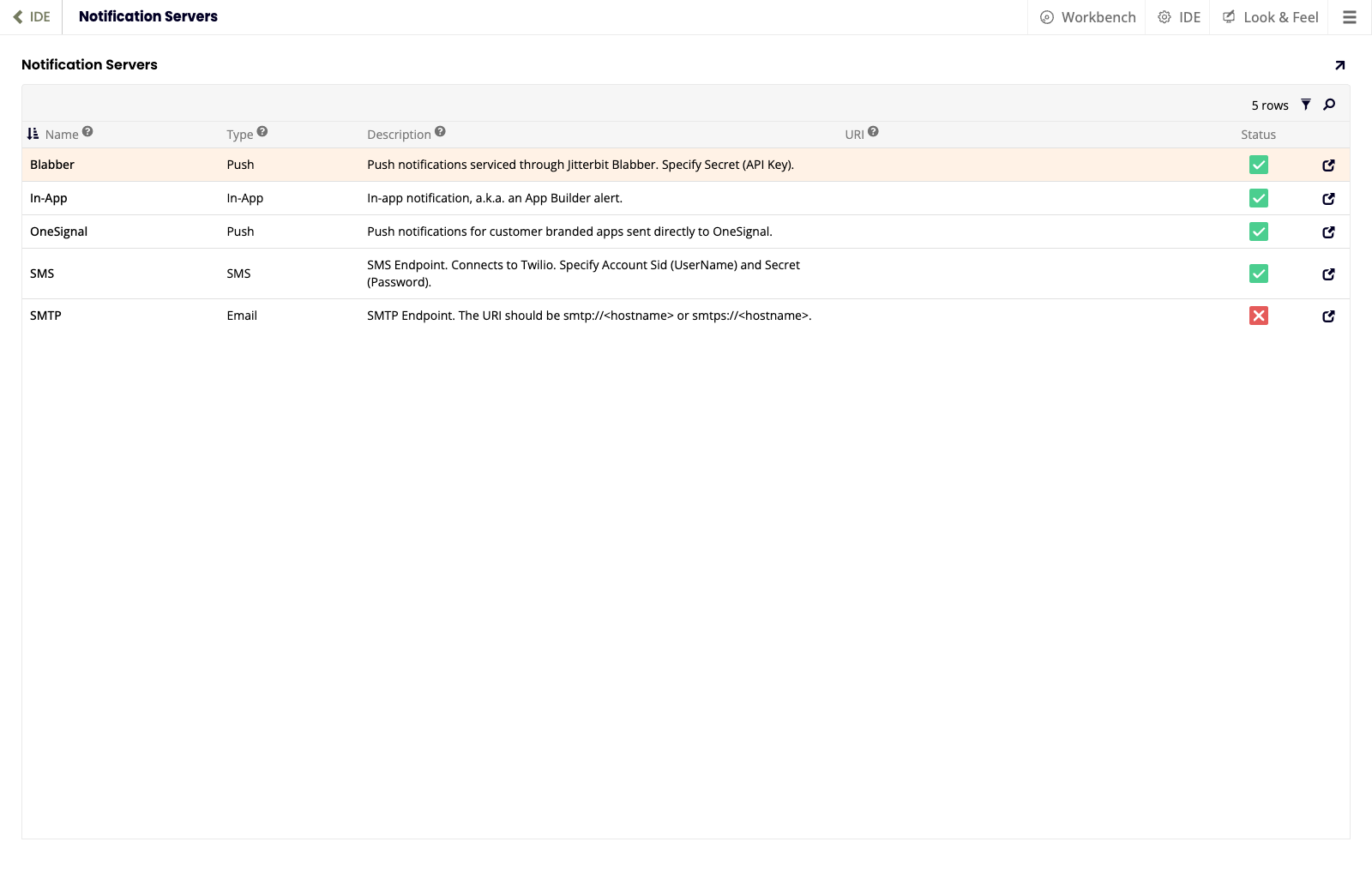The image size is (1372, 878).
Task: Click the help icon beside the Name header
Action: coord(87,132)
